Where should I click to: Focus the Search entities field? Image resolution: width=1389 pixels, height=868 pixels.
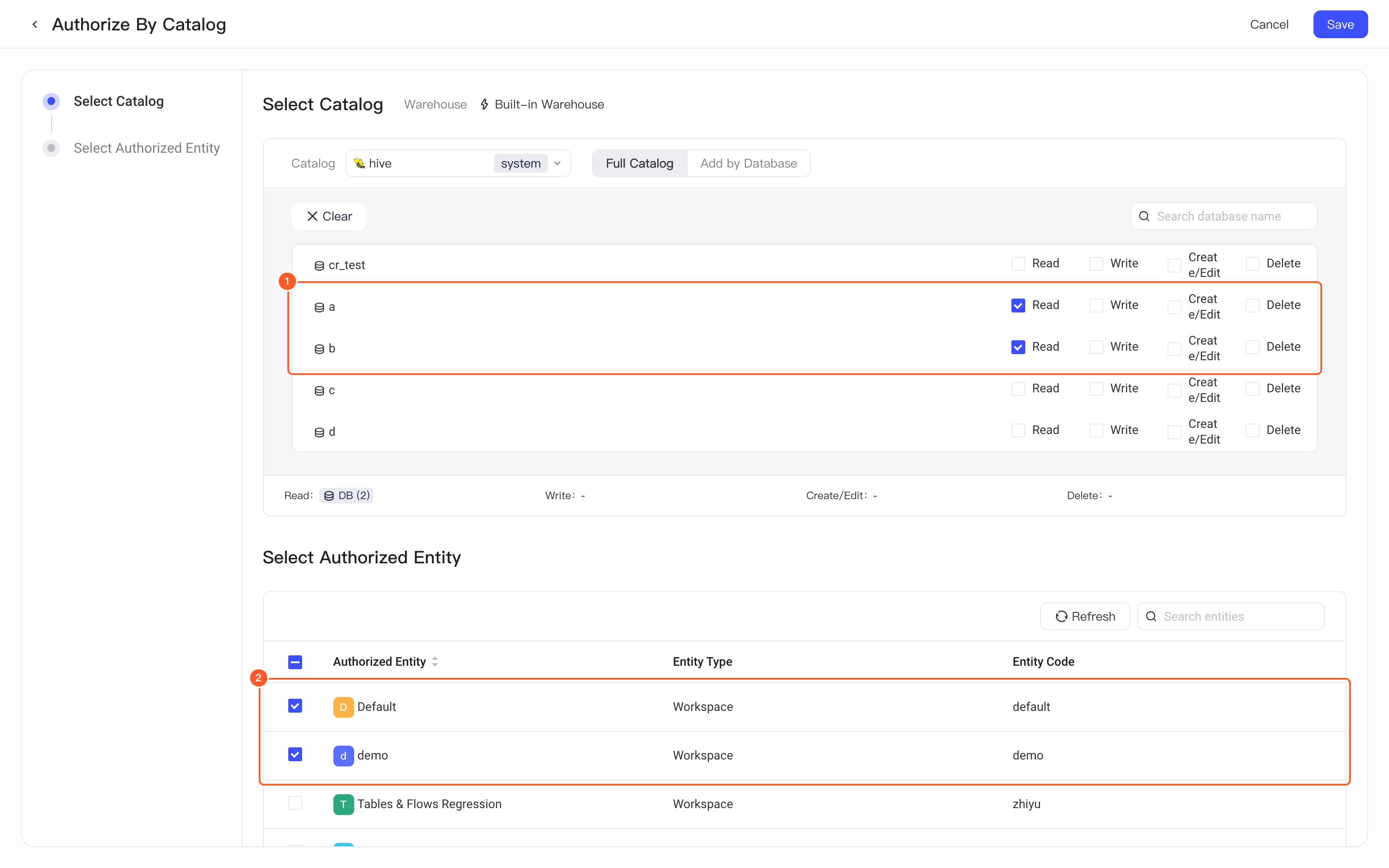pyautogui.click(x=1231, y=617)
